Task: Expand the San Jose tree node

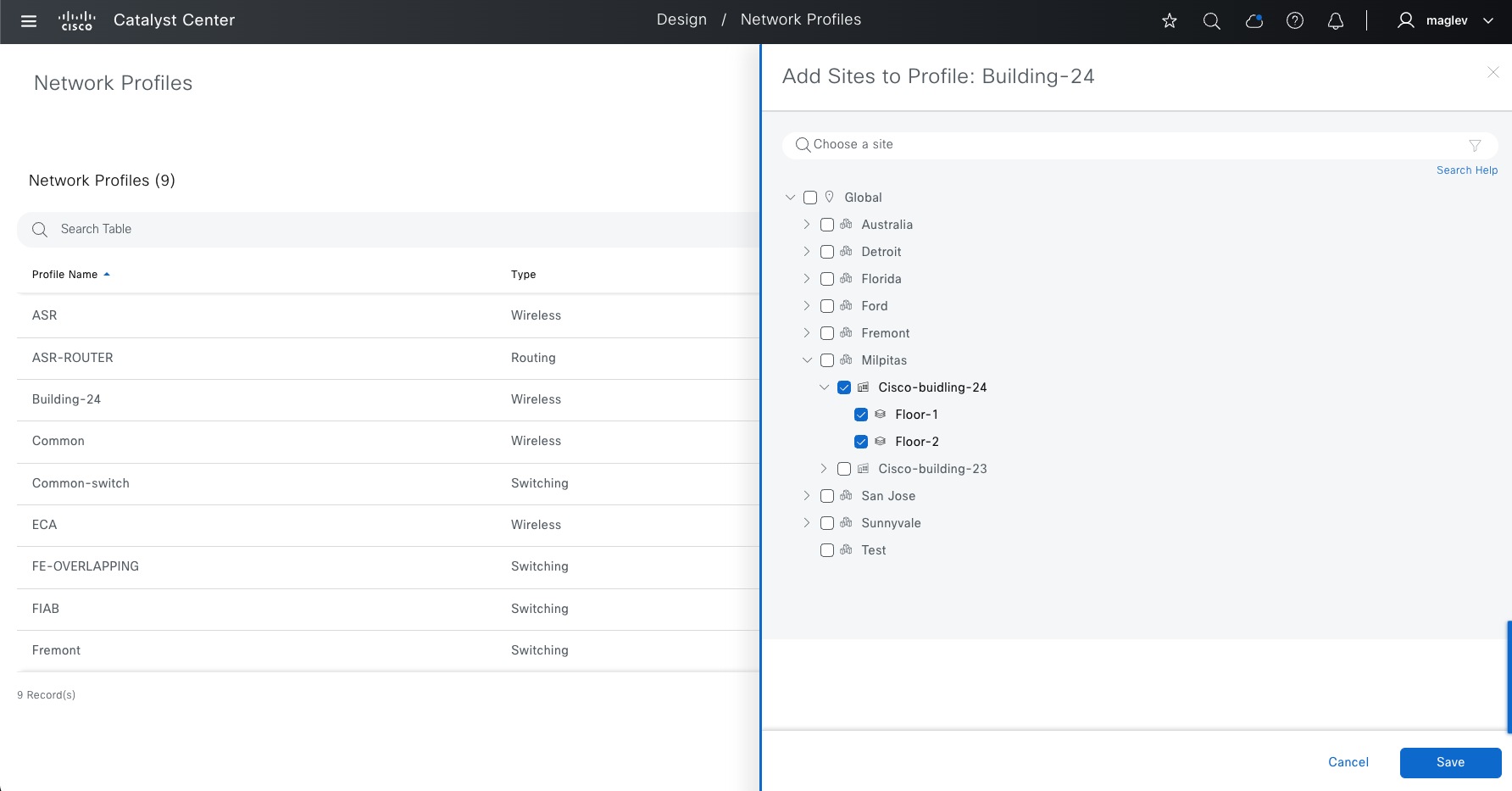Action: [x=807, y=496]
